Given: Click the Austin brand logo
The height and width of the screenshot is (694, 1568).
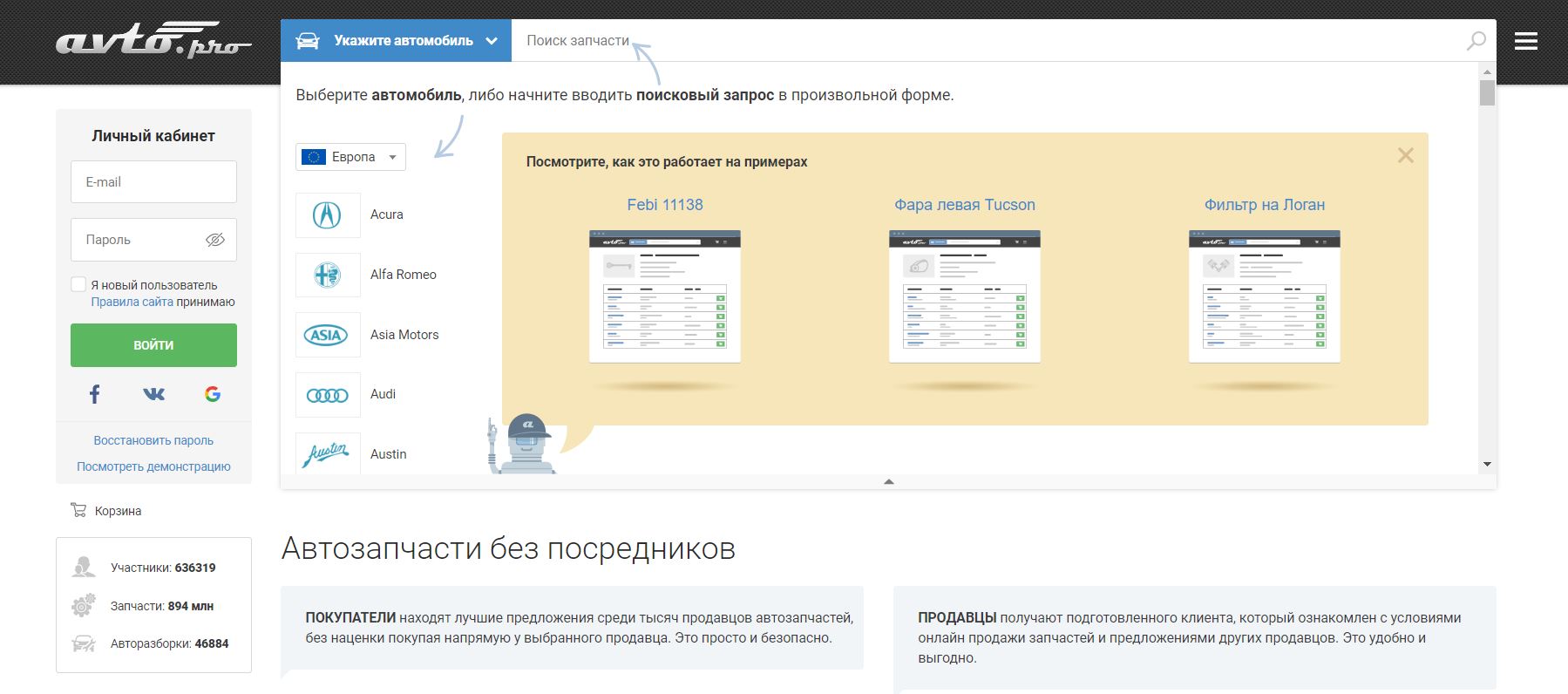Looking at the screenshot, I should coord(328,453).
